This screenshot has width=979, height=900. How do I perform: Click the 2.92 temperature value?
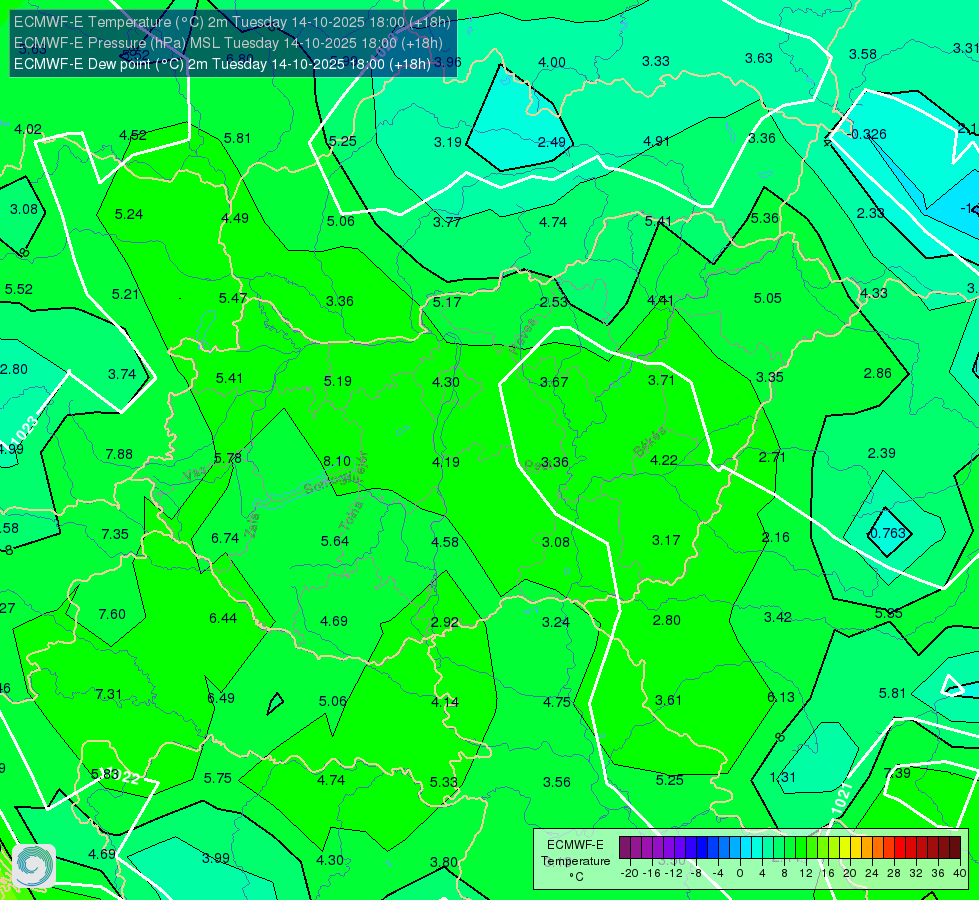[445, 622]
